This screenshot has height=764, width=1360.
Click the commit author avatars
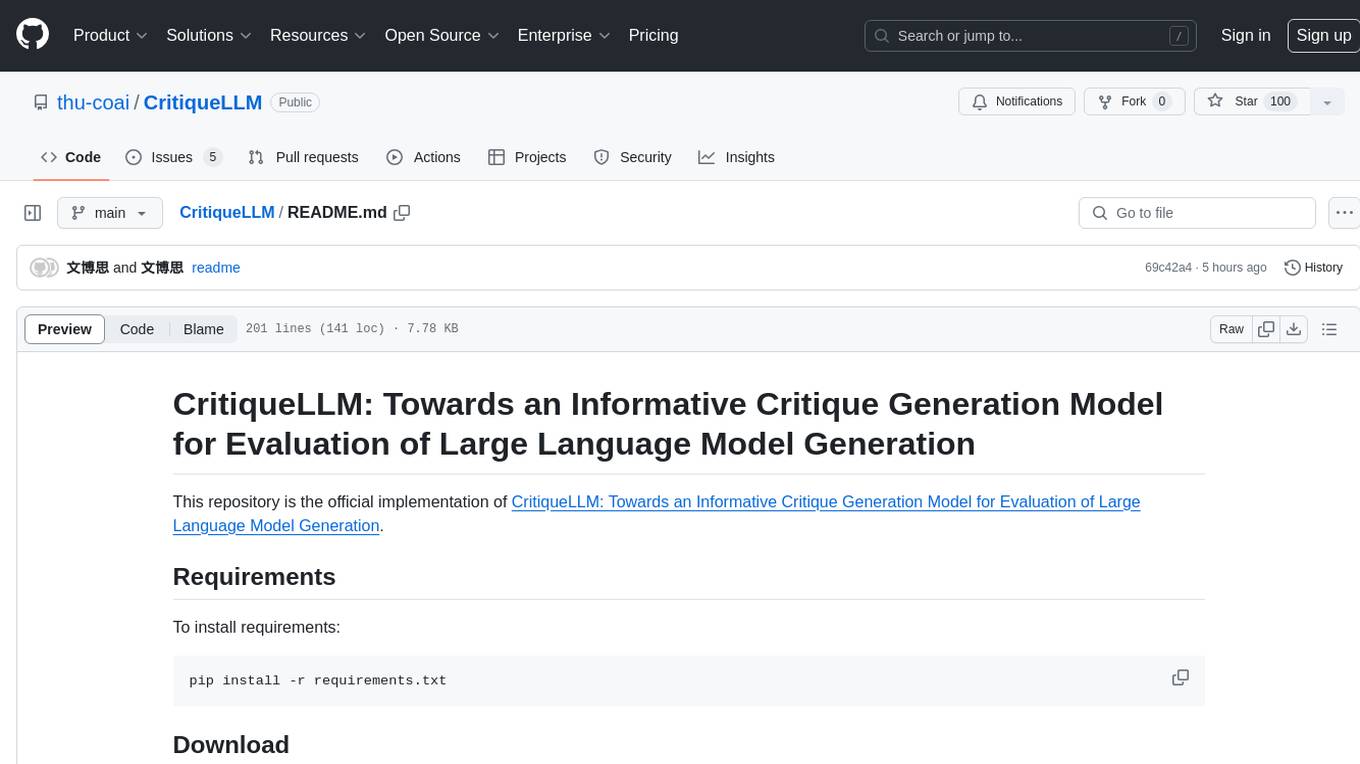click(x=45, y=267)
